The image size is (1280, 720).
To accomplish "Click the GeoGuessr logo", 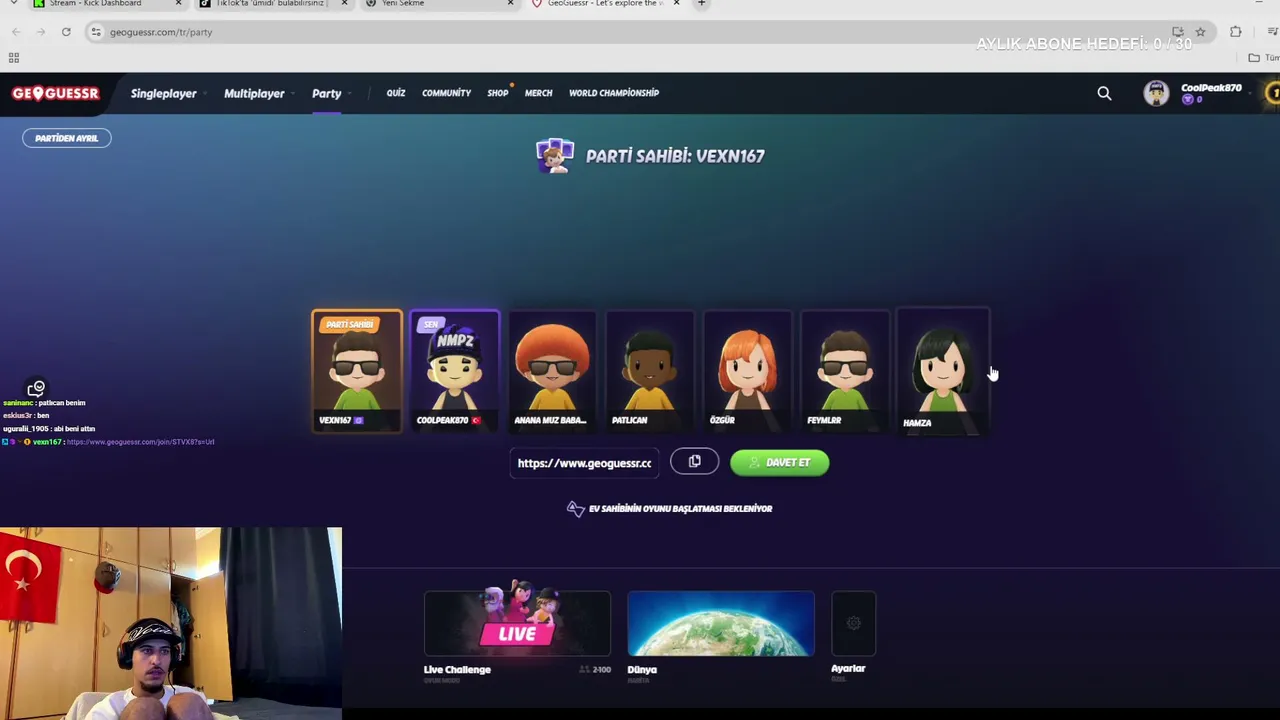I will click(56, 93).
